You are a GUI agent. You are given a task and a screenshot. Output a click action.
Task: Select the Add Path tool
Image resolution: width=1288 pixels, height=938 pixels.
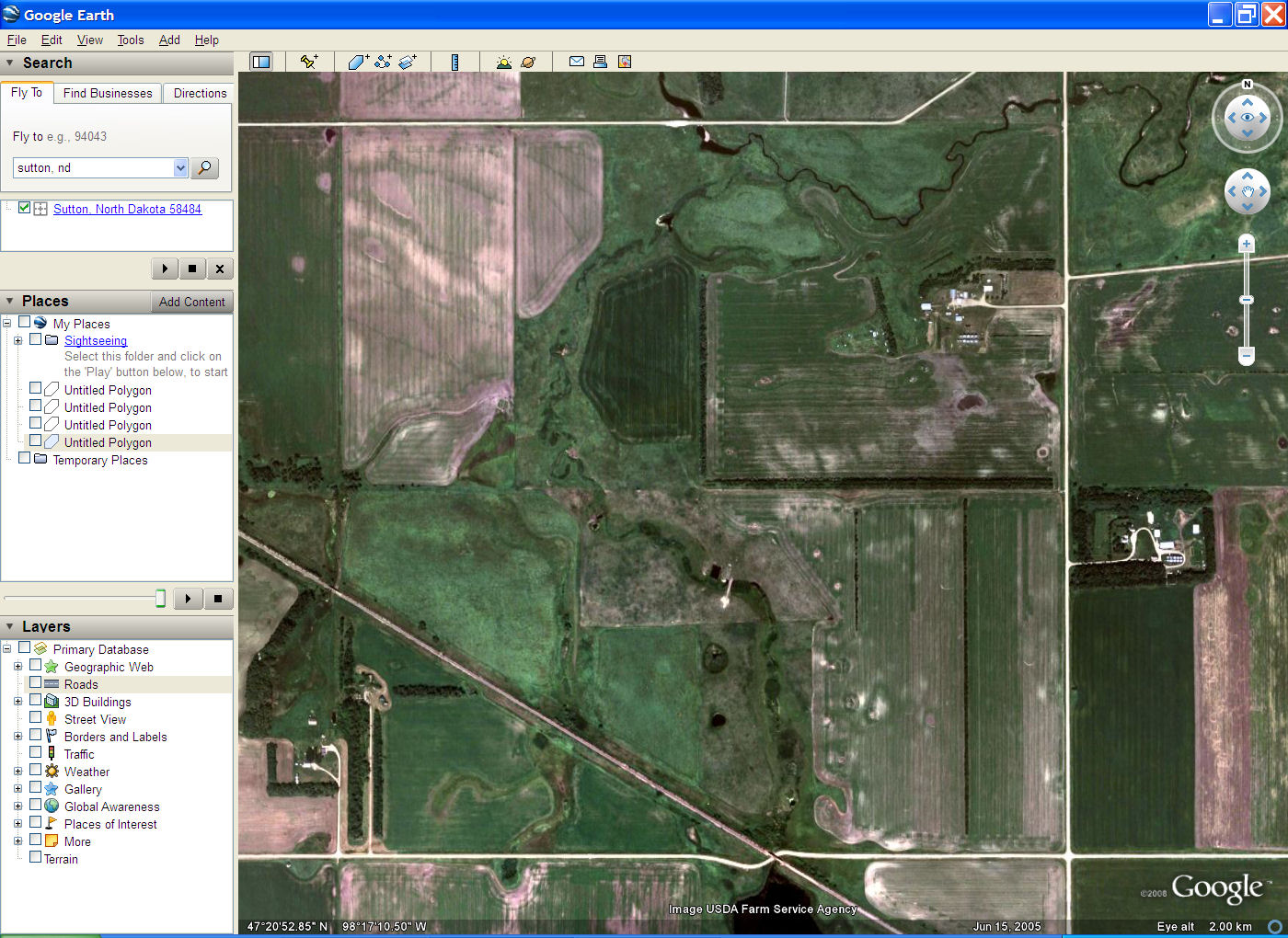point(383,62)
